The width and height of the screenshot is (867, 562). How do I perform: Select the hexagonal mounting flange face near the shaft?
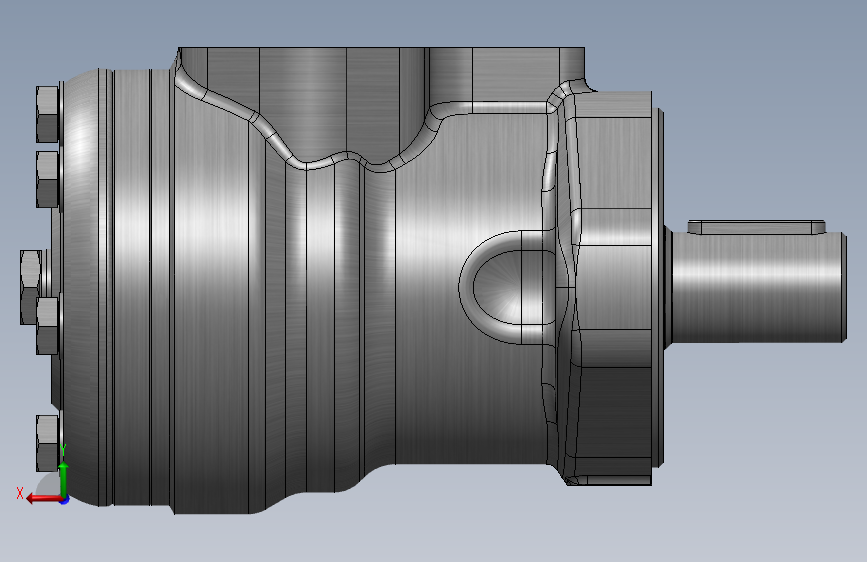(614, 288)
